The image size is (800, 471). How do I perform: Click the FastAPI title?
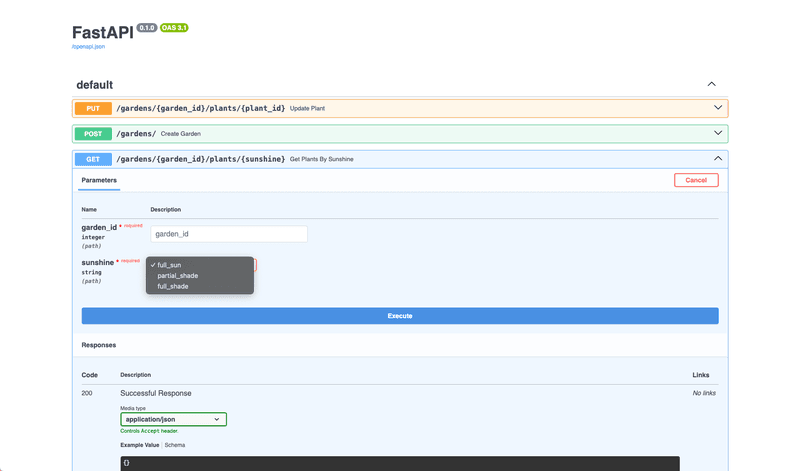click(103, 33)
